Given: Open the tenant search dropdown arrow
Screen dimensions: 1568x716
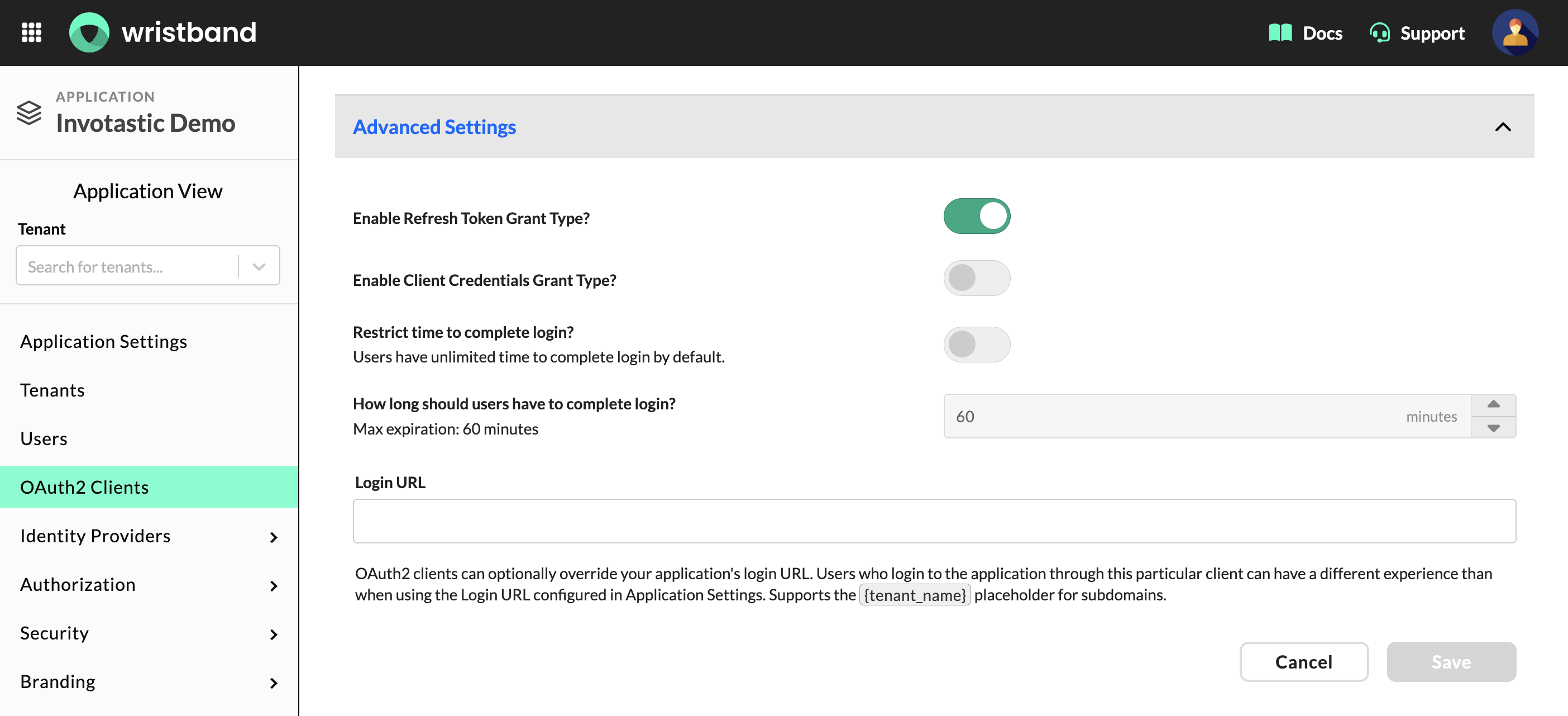Looking at the screenshot, I should click(x=259, y=266).
